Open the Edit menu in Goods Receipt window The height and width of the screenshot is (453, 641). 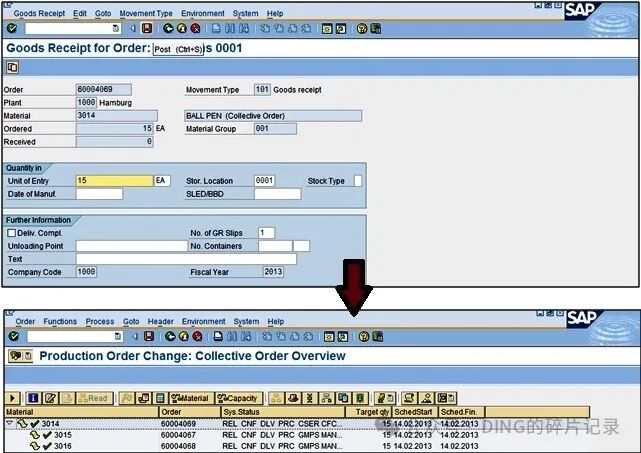tap(80, 13)
